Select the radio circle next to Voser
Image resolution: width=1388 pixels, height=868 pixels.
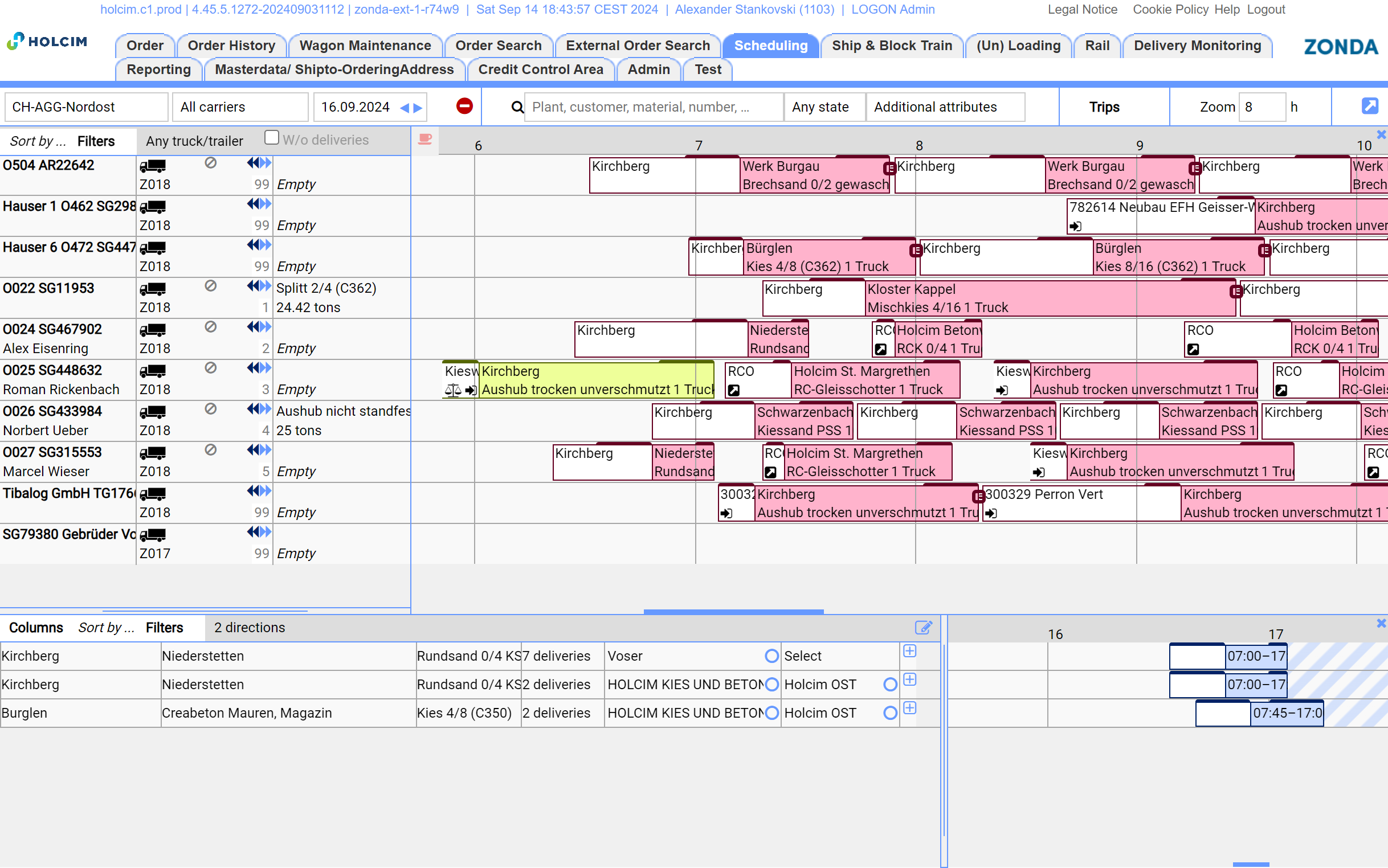click(x=772, y=656)
